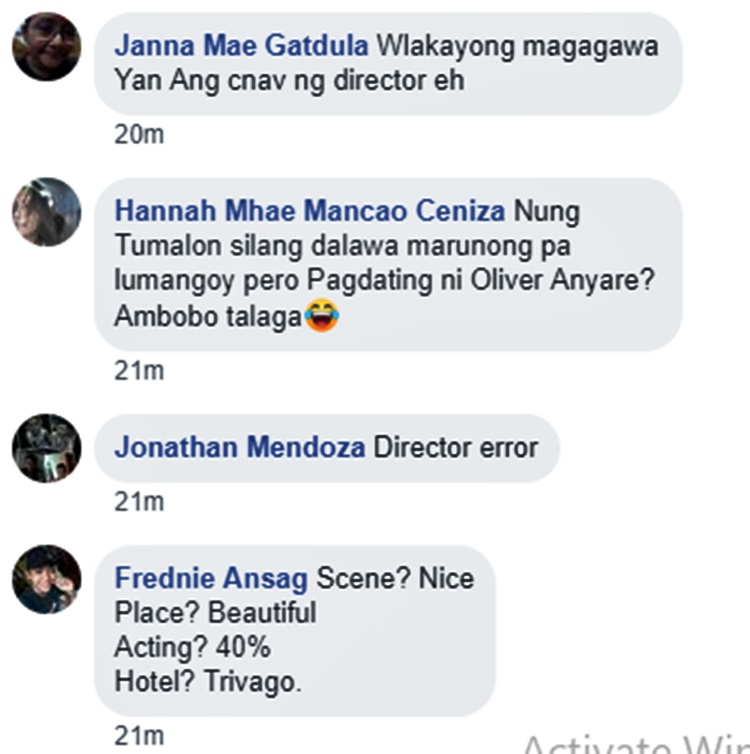Image resolution: width=750 pixels, height=754 pixels.
Task: Click the "Director error" comment text
Action: pos(455,447)
